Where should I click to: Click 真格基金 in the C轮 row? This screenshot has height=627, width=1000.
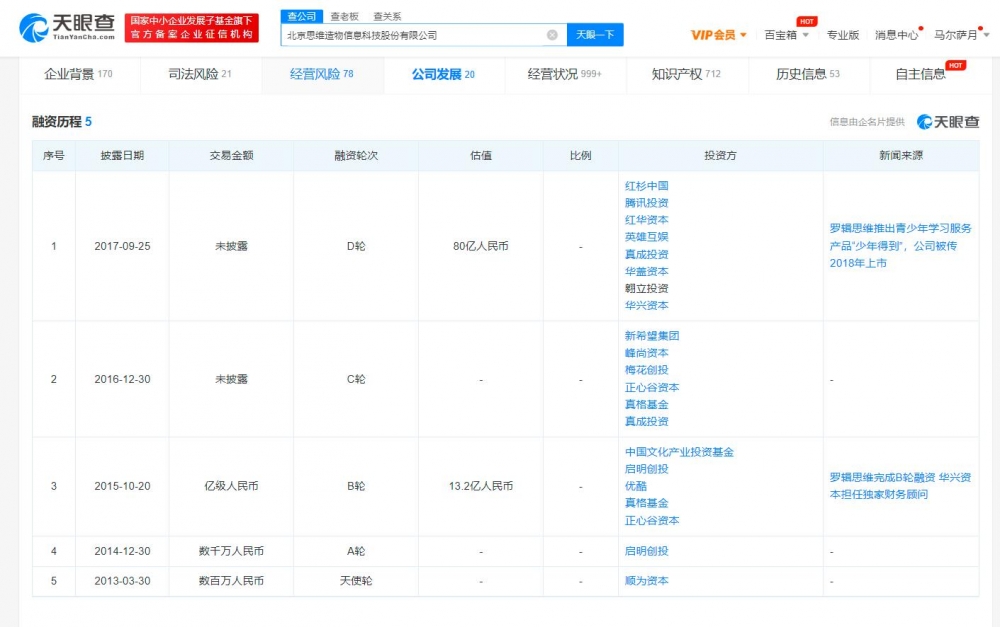(x=647, y=404)
